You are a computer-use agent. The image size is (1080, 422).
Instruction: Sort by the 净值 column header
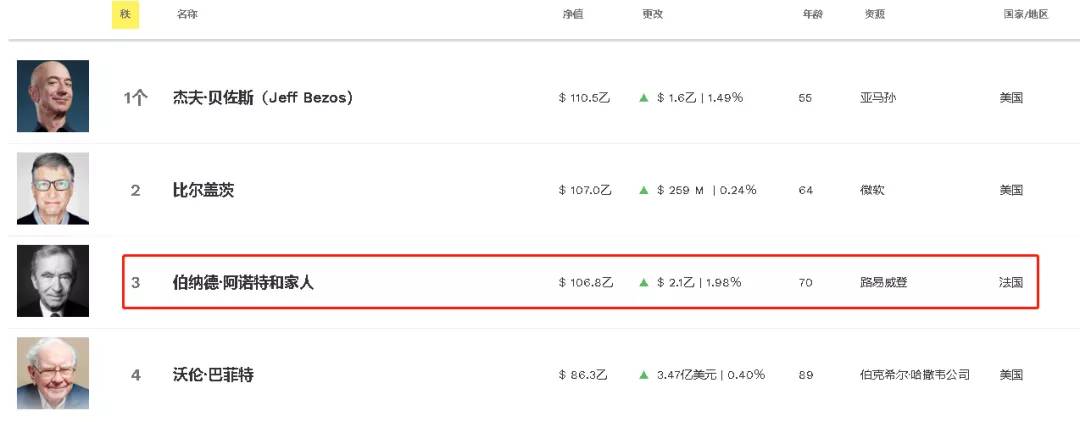(x=573, y=15)
